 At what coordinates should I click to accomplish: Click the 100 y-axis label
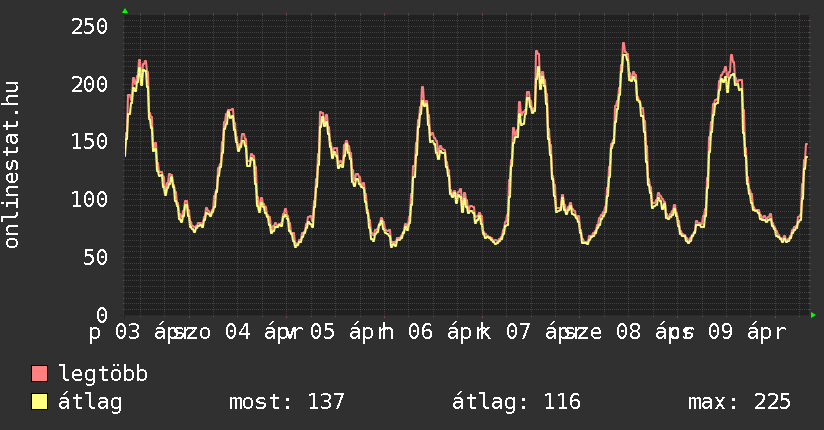89,200
